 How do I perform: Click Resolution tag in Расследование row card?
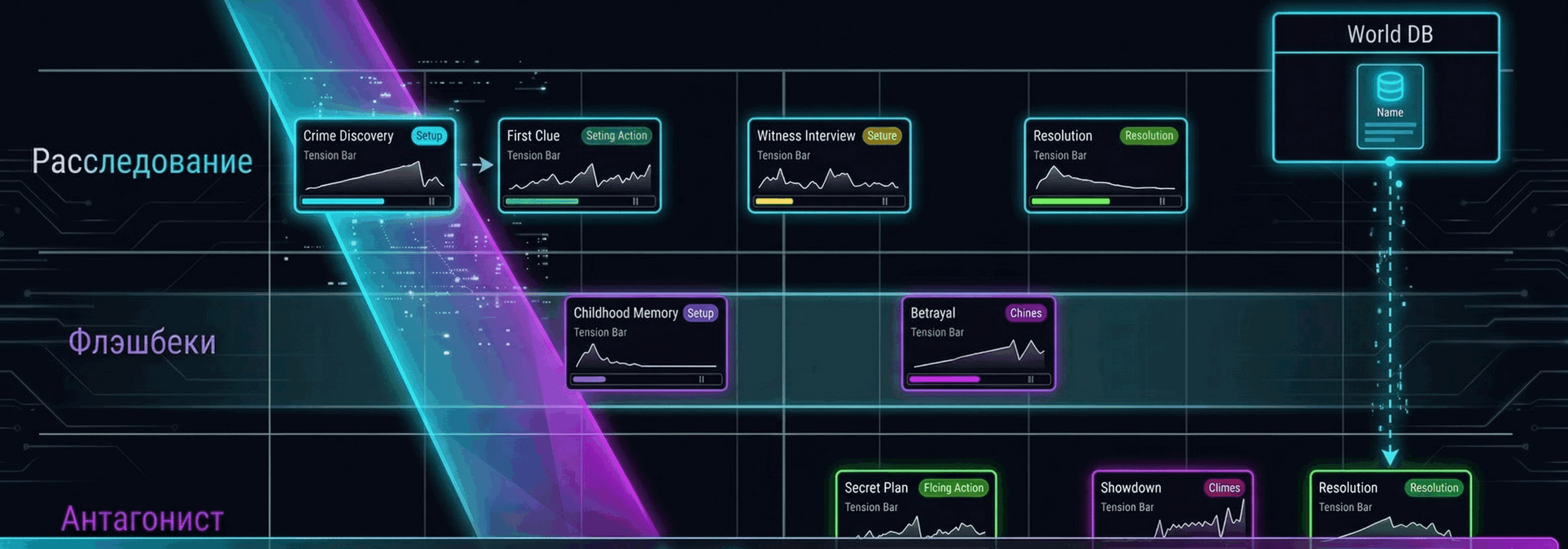tap(1148, 135)
